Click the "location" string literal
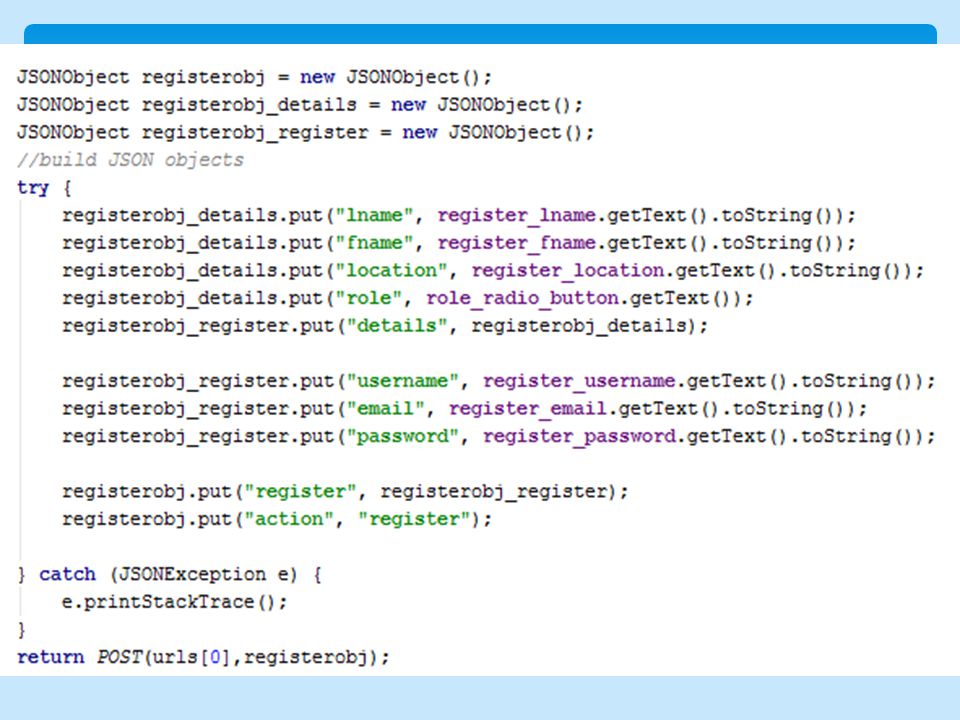The height and width of the screenshot is (720, 960). pos(391,271)
